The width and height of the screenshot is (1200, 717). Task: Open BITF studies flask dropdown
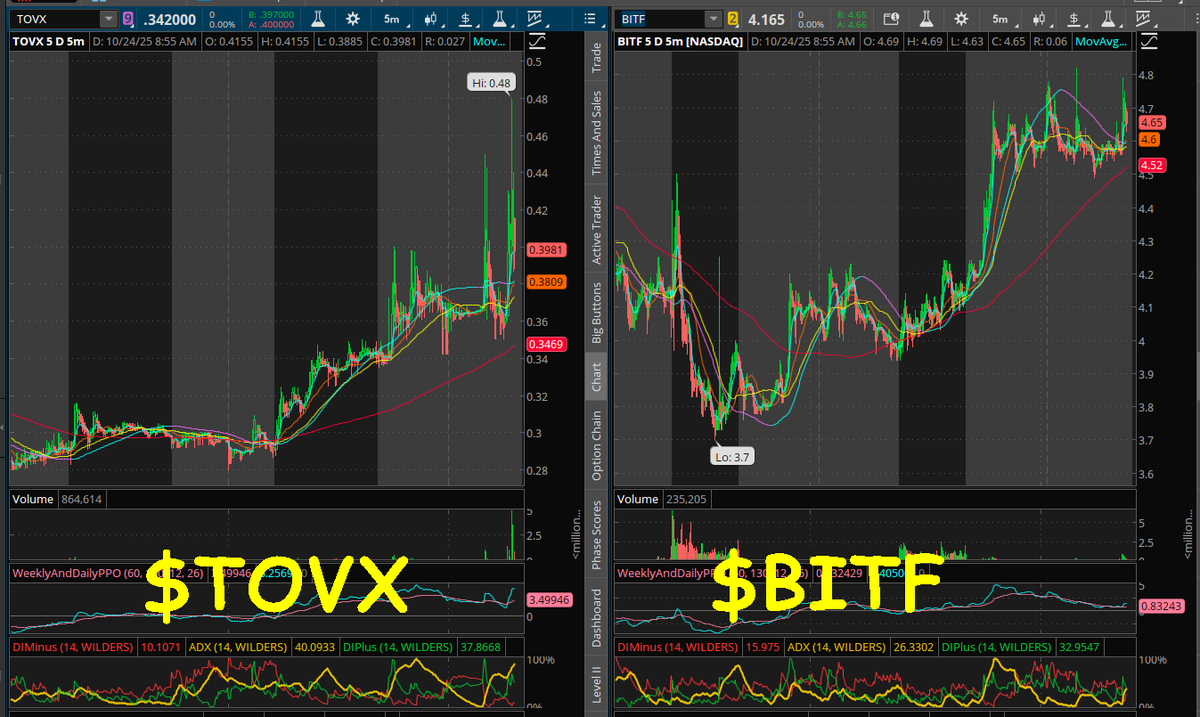(1108, 19)
